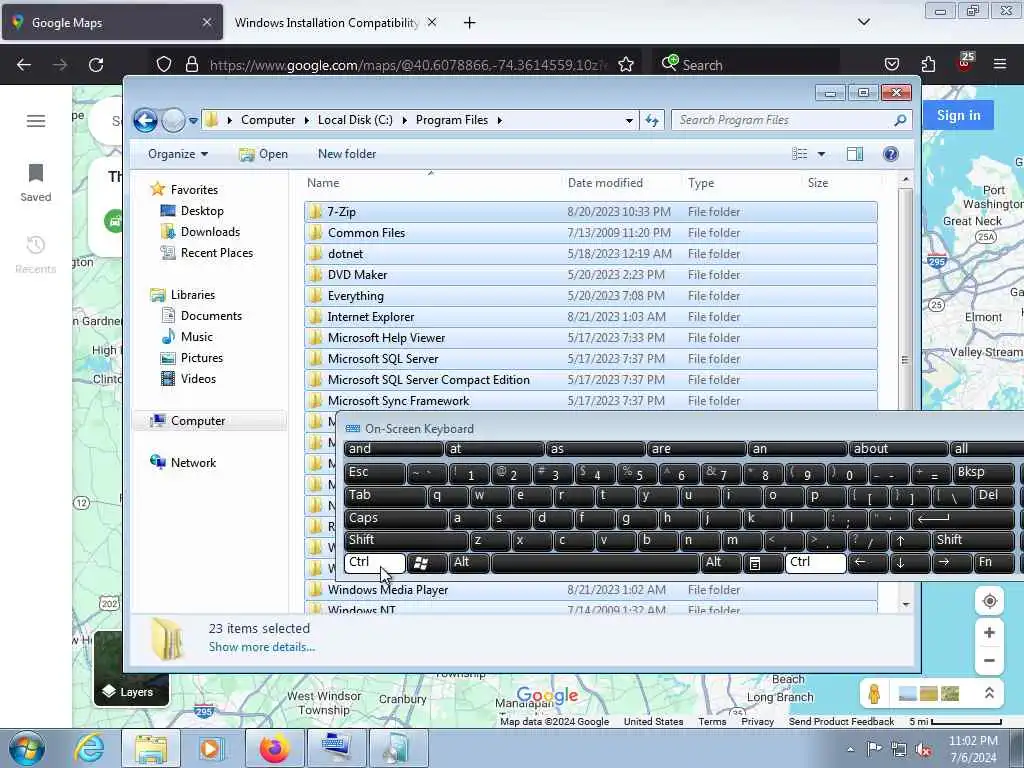Expand the arrow after Program Files in breadcrumb
The width and height of the screenshot is (1024, 768).
pos(500,120)
